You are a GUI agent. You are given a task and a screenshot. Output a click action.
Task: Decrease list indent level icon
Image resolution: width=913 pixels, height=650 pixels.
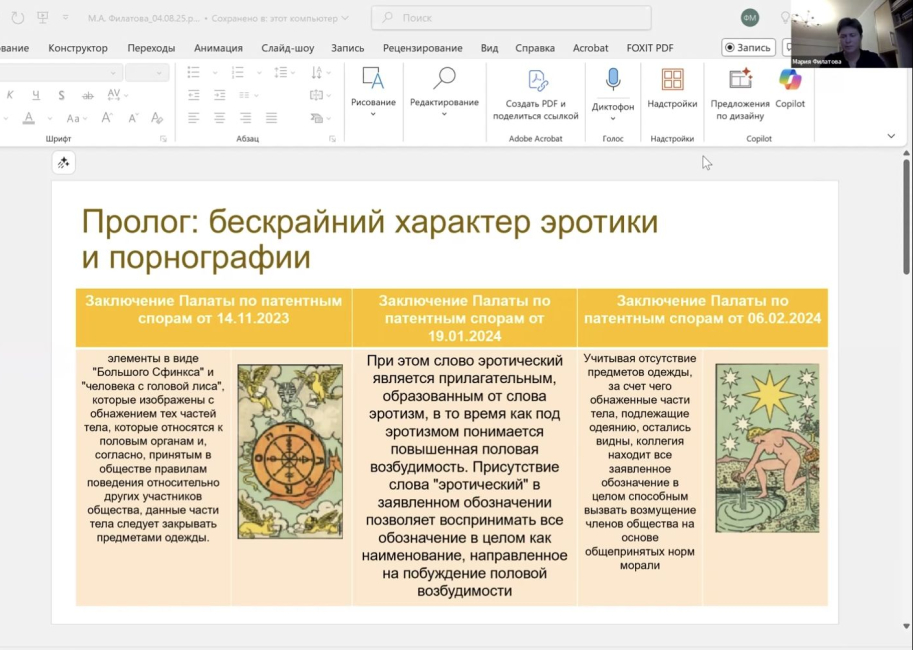click(193, 95)
